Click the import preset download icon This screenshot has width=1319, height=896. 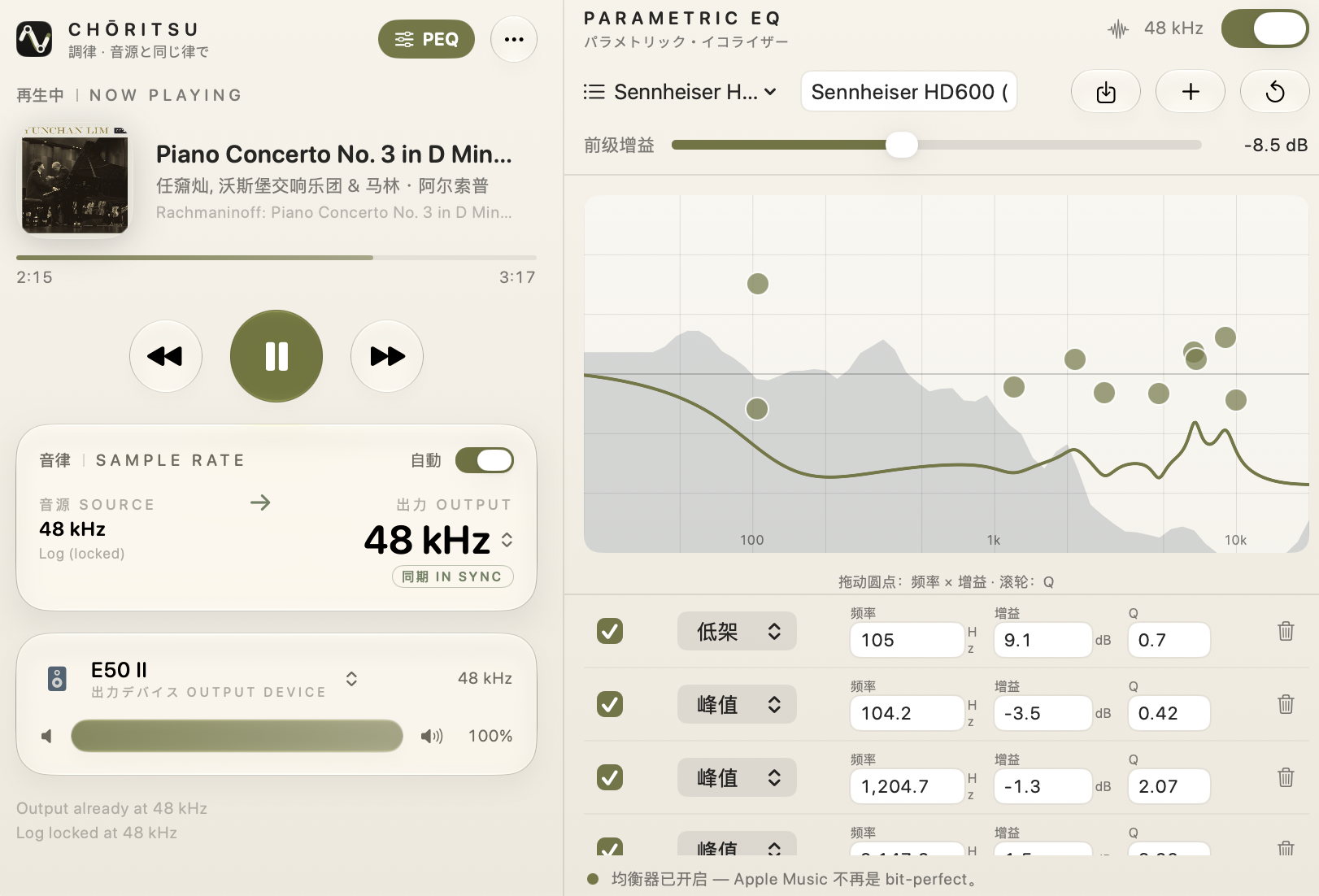[x=1106, y=92]
